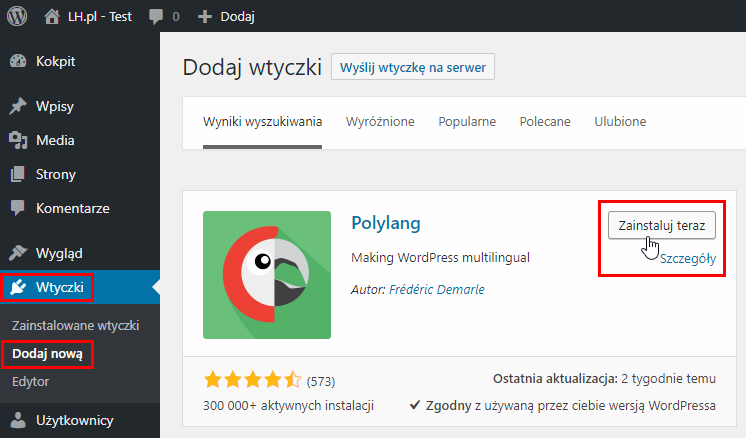Select Dodaj nową submenu item
Viewport: 746px width, 438px height.
click(47, 353)
